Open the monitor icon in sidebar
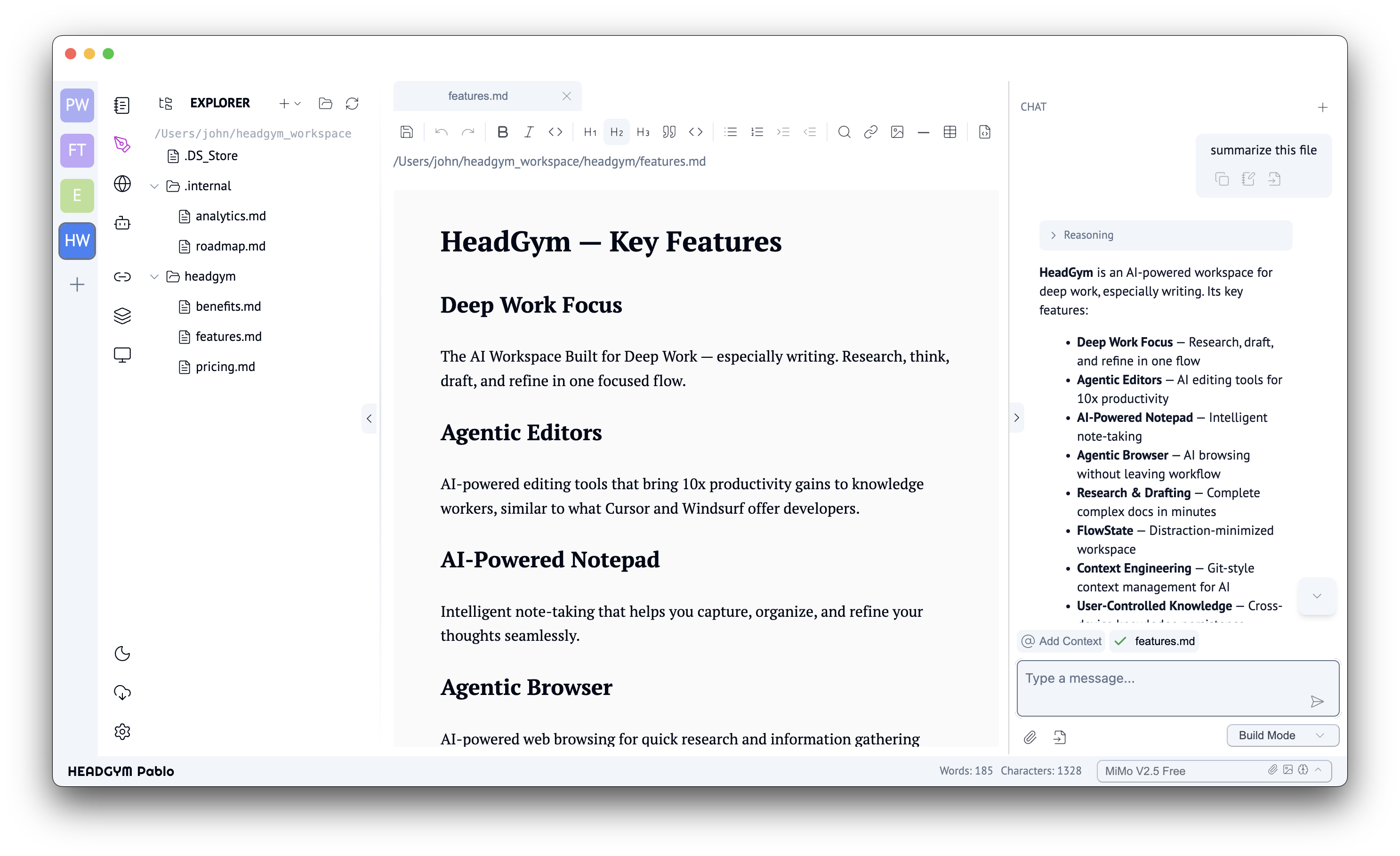Image resolution: width=1400 pixels, height=856 pixels. pos(122,355)
